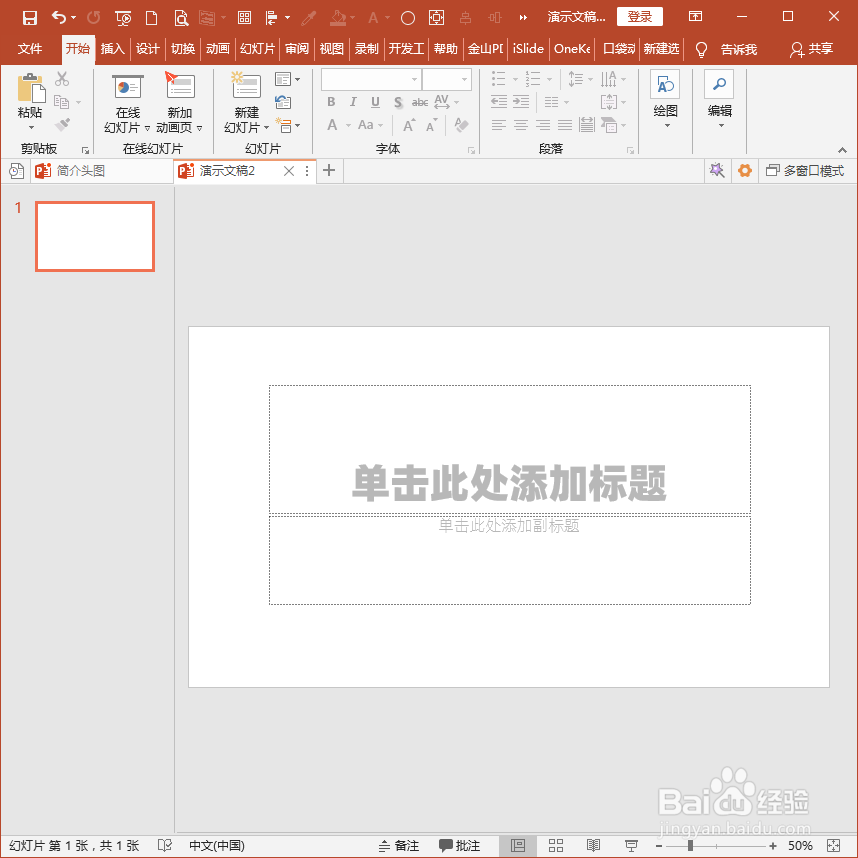Viewport: 858px width, 858px height.
Task: Open line spacing options
Action: 580,79
